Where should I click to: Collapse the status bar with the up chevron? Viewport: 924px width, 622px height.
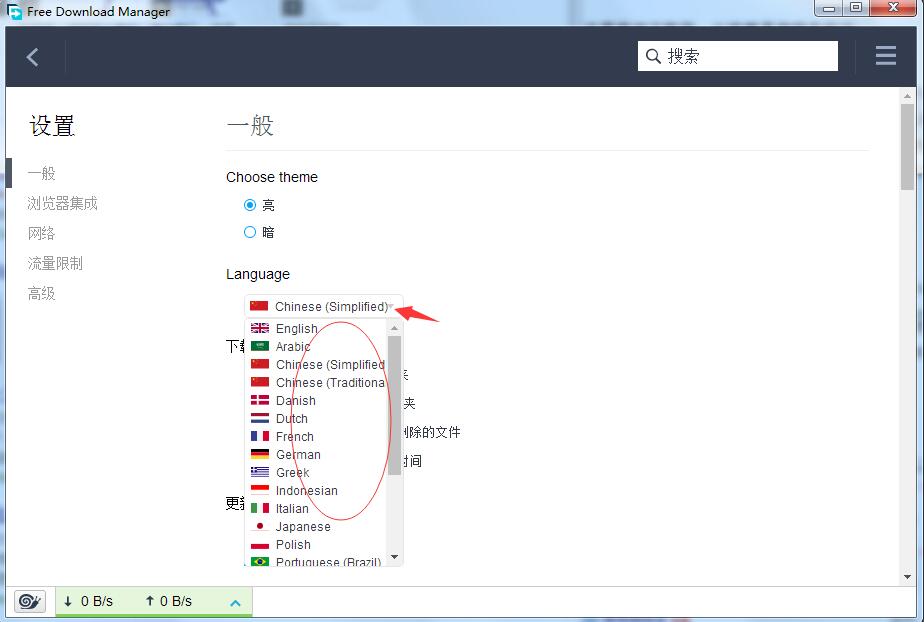point(236,601)
